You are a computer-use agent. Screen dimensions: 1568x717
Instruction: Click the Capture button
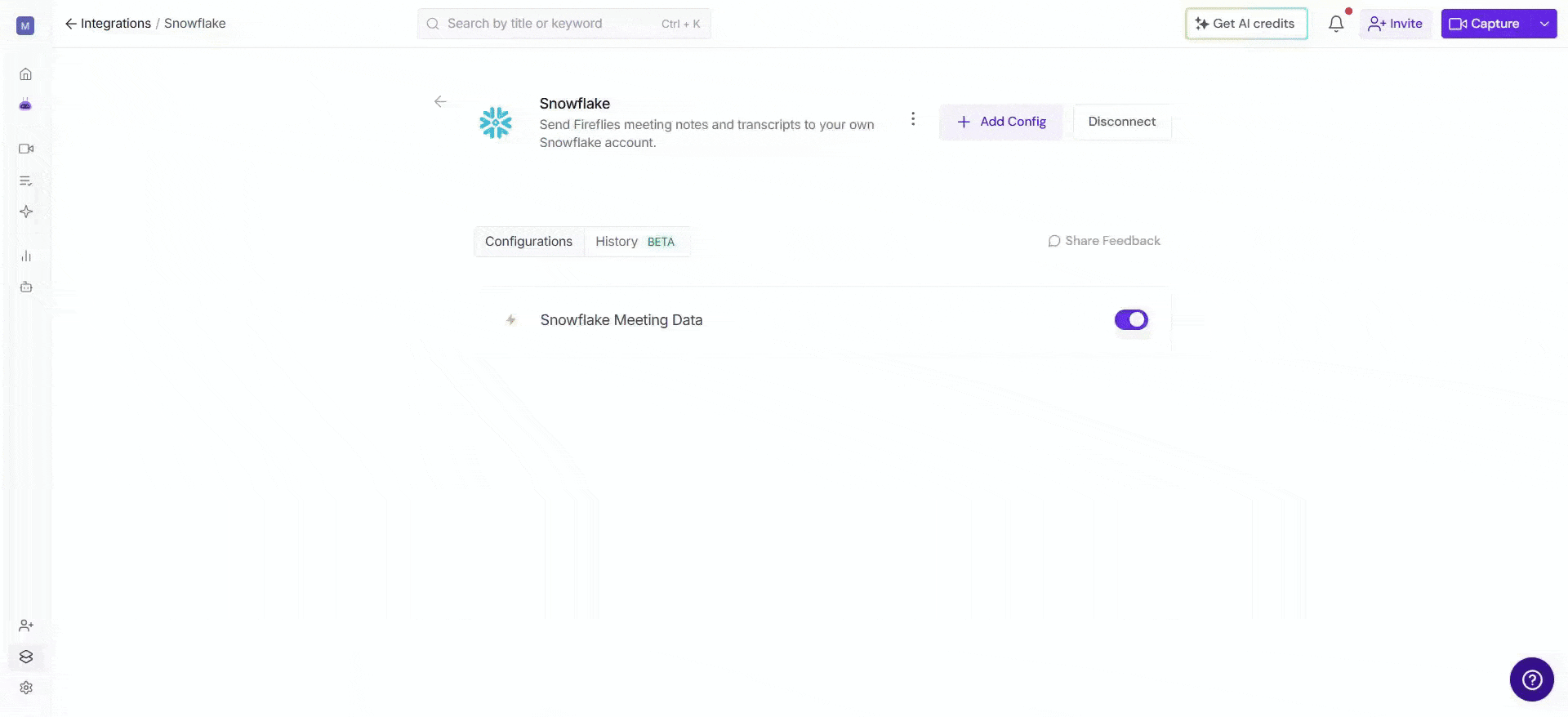[x=1486, y=24]
